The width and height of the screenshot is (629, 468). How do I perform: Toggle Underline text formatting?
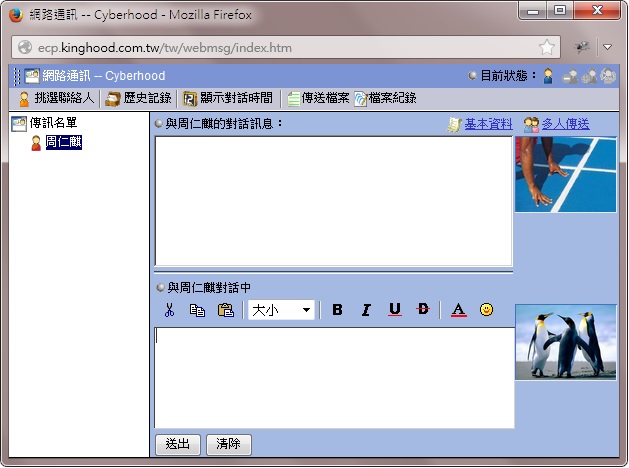click(395, 310)
